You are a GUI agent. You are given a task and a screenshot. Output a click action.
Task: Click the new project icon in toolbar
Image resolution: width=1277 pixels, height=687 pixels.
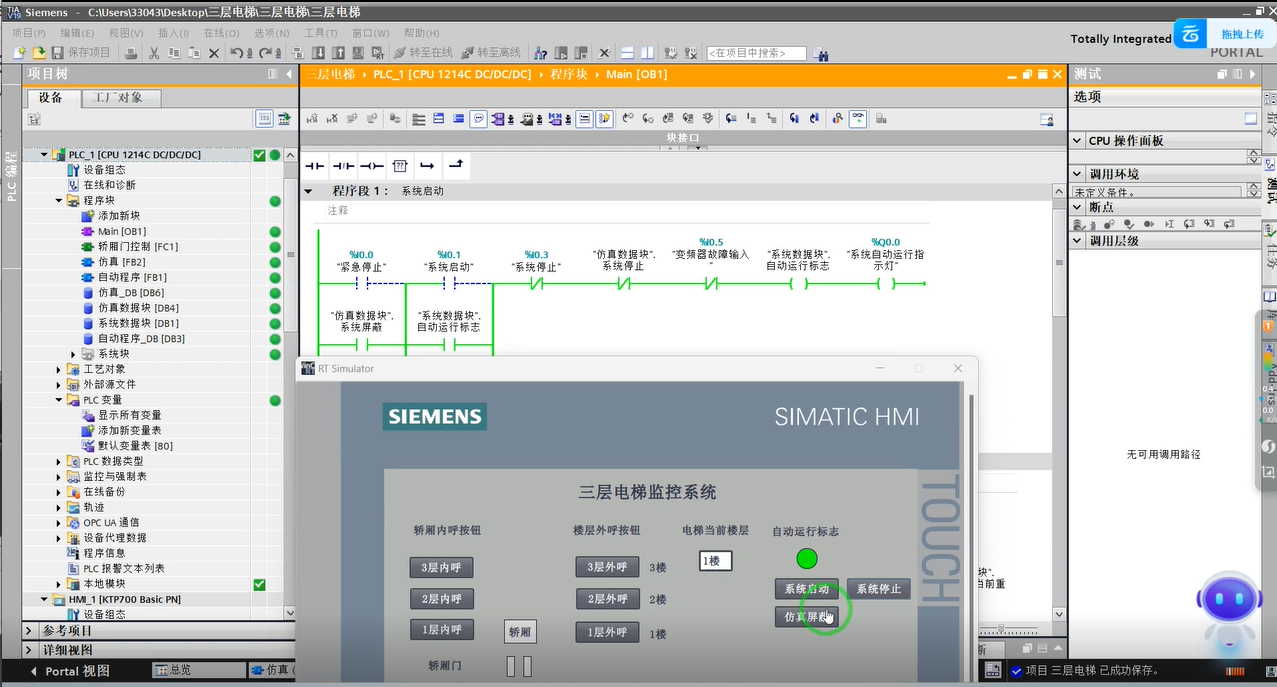tap(20, 52)
